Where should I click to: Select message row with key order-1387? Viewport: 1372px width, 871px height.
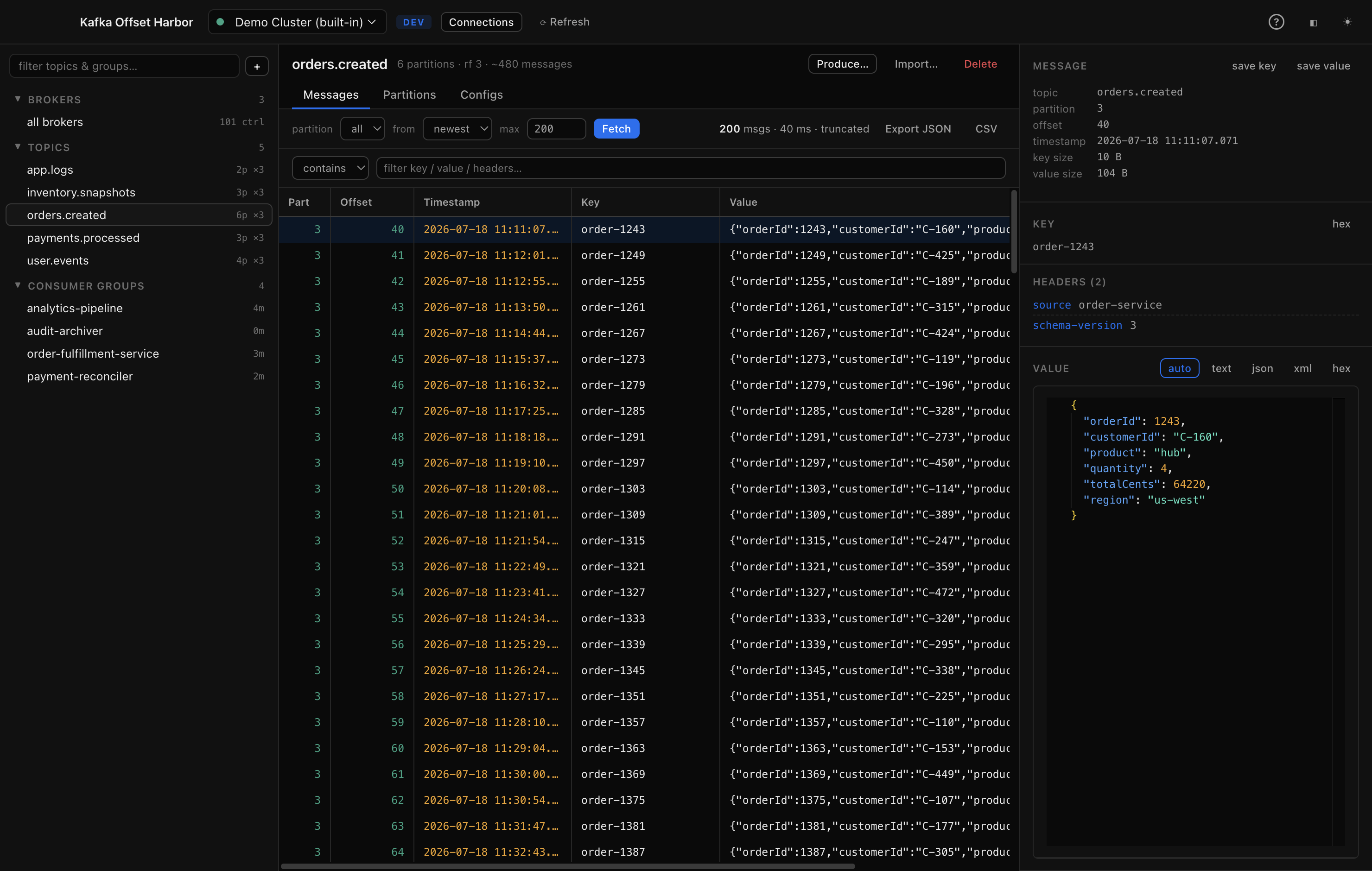pyautogui.click(x=644, y=852)
